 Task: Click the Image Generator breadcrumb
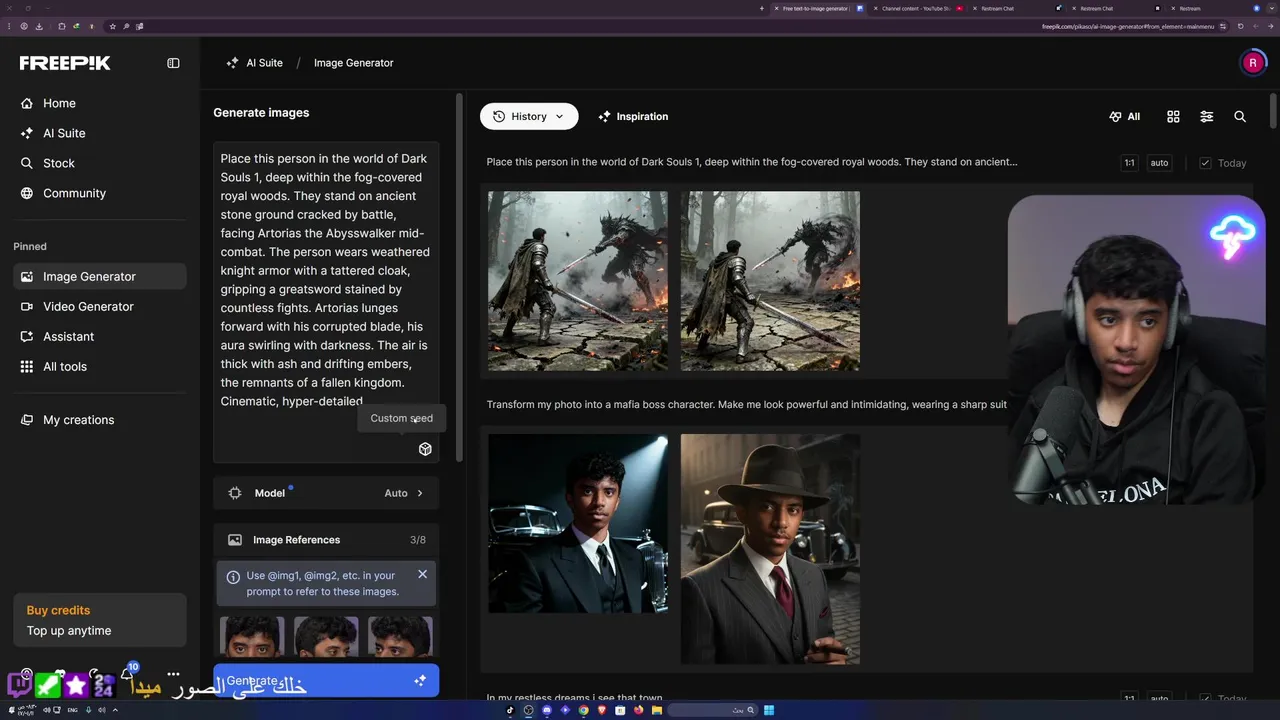[353, 63]
